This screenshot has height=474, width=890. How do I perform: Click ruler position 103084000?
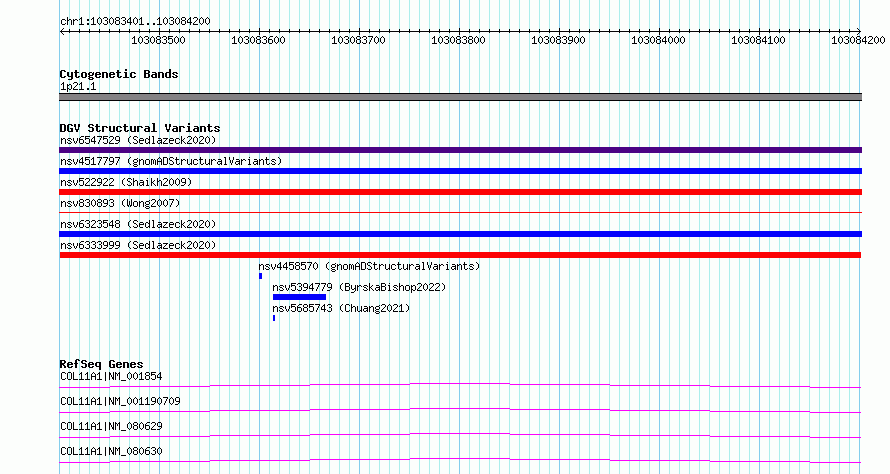tap(658, 40)
